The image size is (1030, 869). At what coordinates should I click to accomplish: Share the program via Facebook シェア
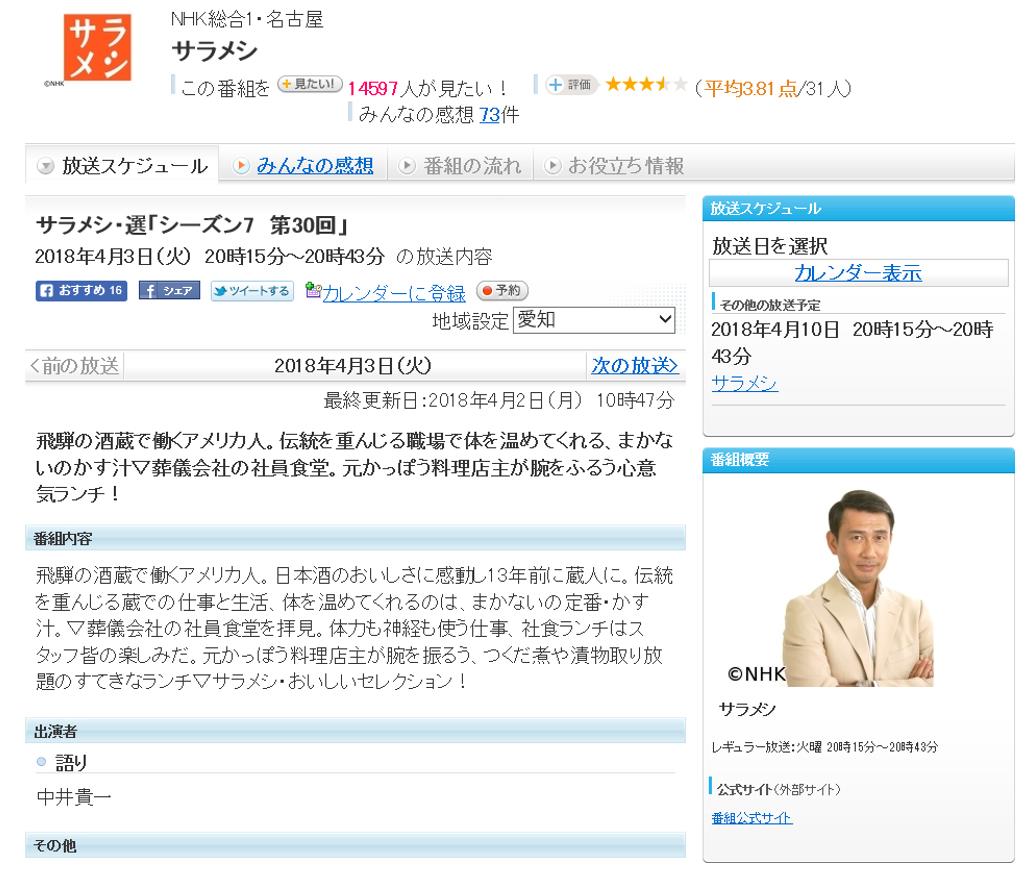169,290
